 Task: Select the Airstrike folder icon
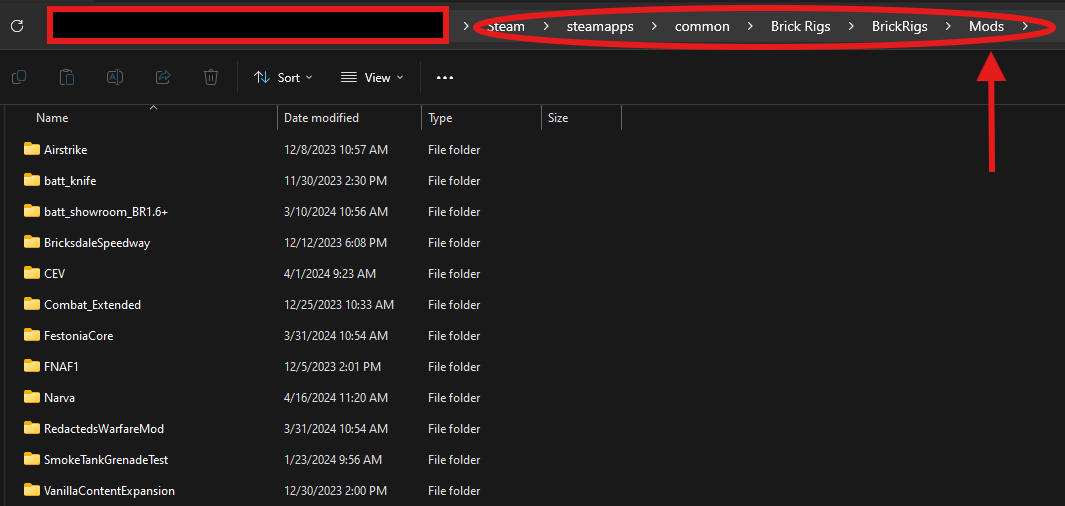pos(31,150)
